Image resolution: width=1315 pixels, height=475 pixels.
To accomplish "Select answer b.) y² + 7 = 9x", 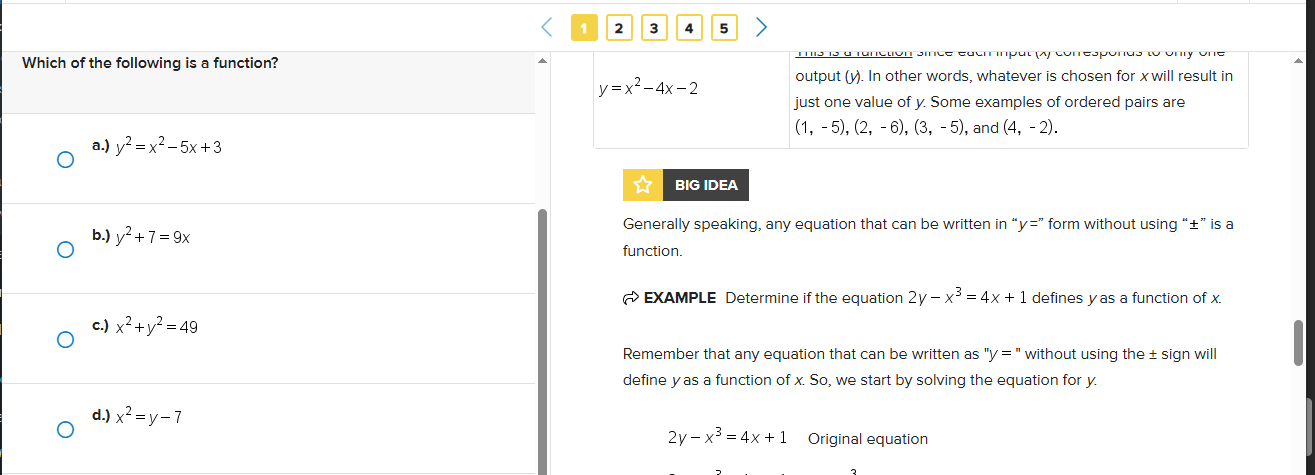I will [65, 249].
